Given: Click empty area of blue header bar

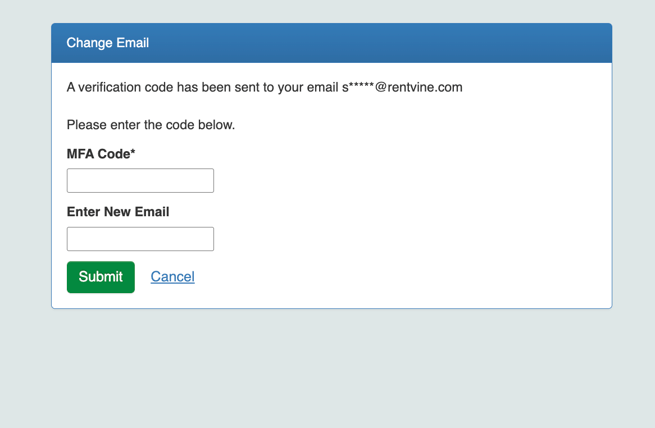Looking at the screenshot, I should tap(400, 43).
